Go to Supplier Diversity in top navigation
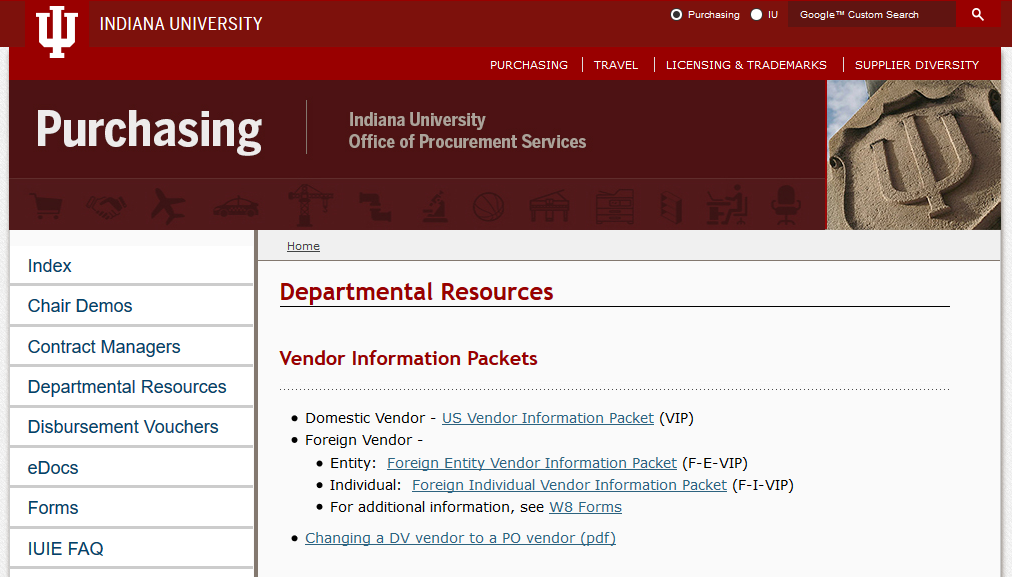The width and height of the screenshot is (1012, 577). (x=917, y=65)
